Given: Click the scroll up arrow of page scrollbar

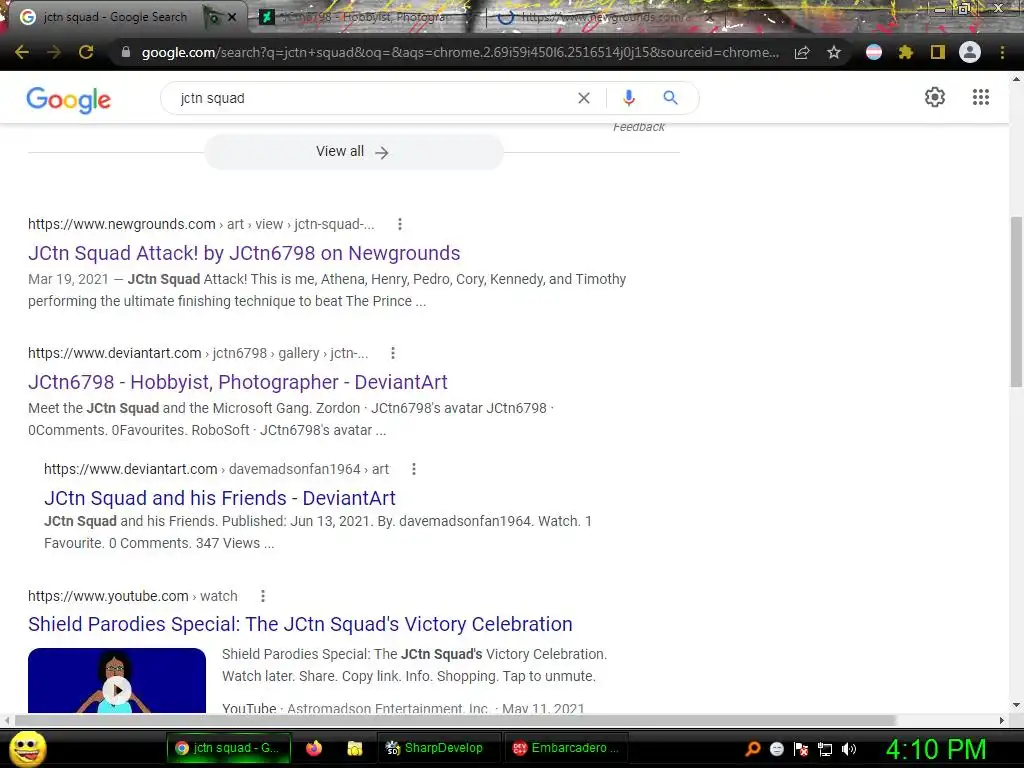Looking at the screenshot, I should pyautogui.click(x=1016, y=78).
